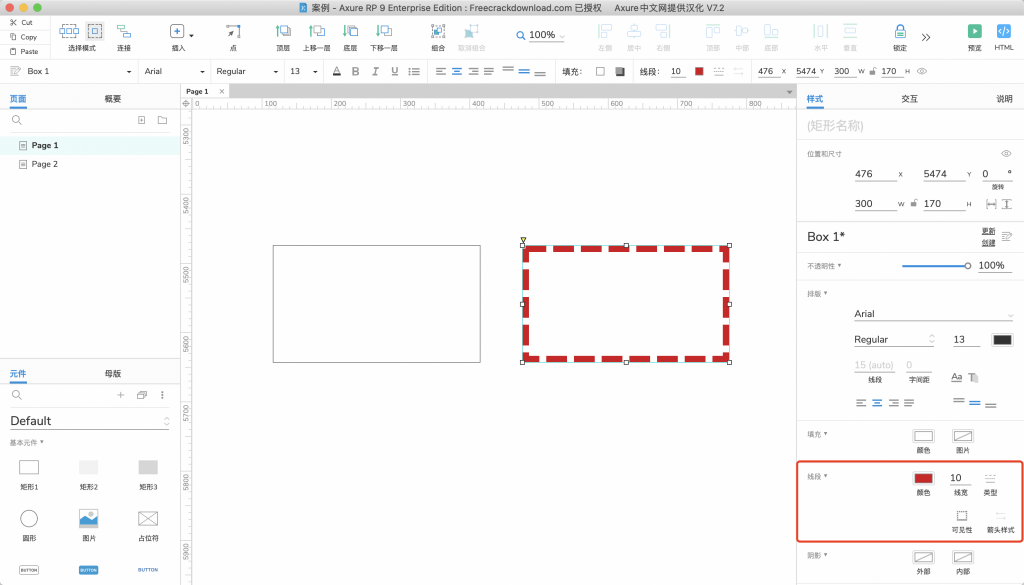Toggle the eye visibility icon in Style panel
Viewport: 1024px width, 585px height.
[1006, 153]
